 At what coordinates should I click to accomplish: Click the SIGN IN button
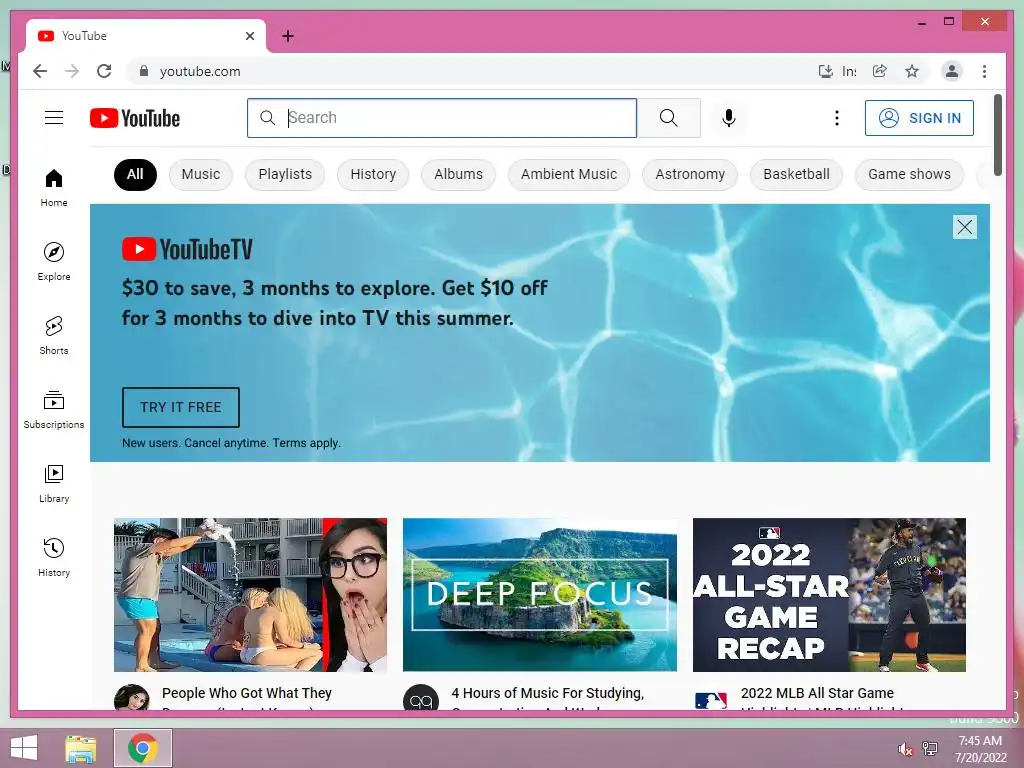(x=919, y=118)
